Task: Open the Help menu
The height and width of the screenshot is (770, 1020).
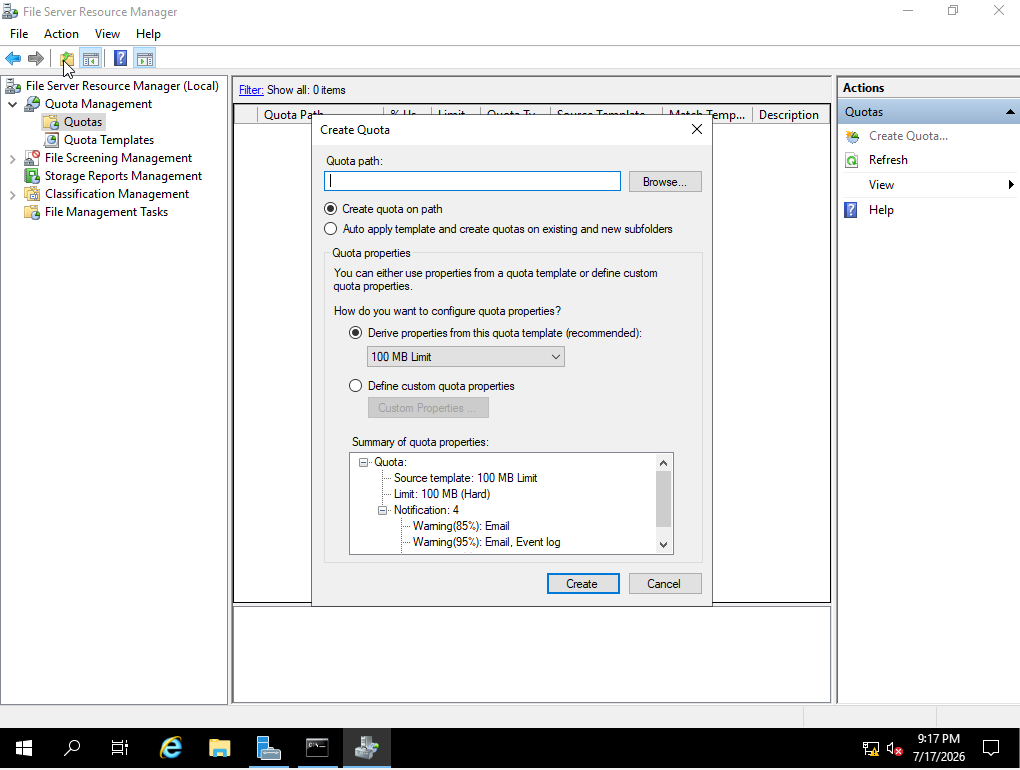Action: 148,34
